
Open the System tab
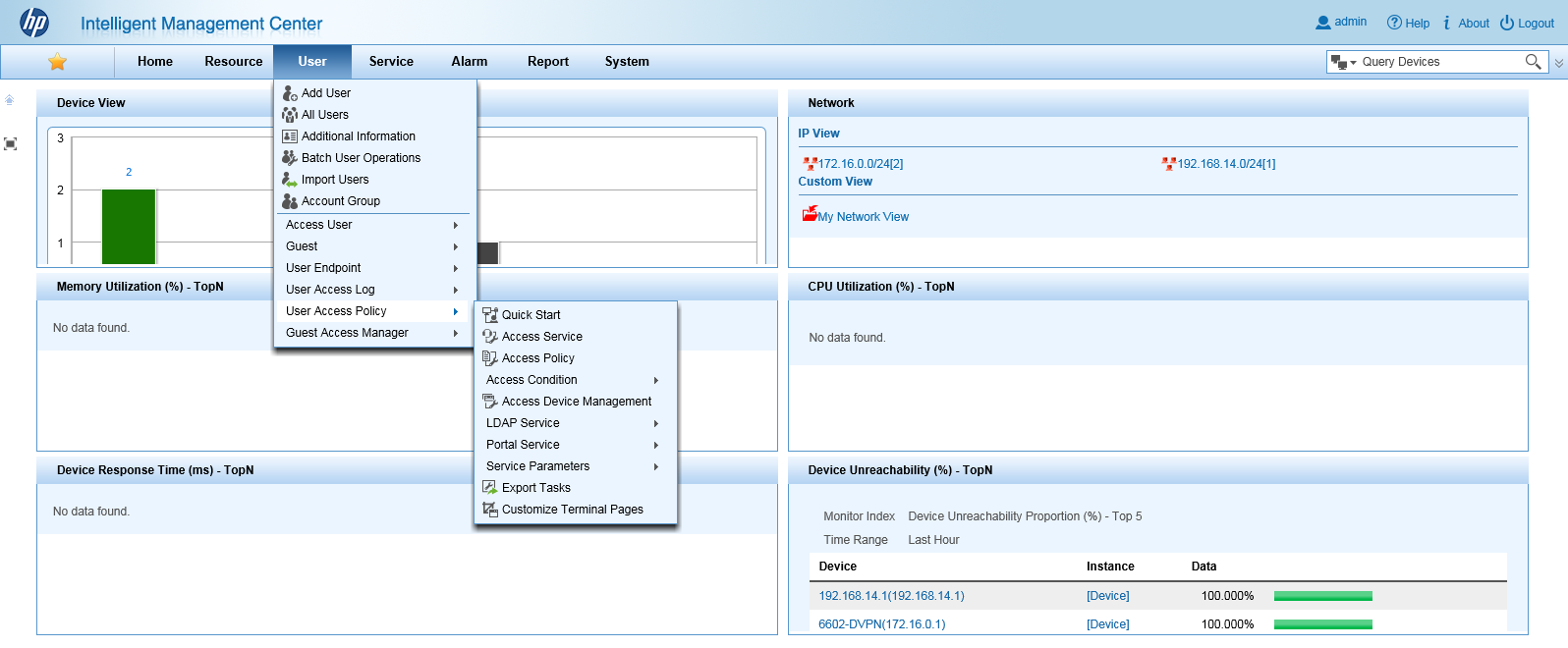click(x=627, y=62)
